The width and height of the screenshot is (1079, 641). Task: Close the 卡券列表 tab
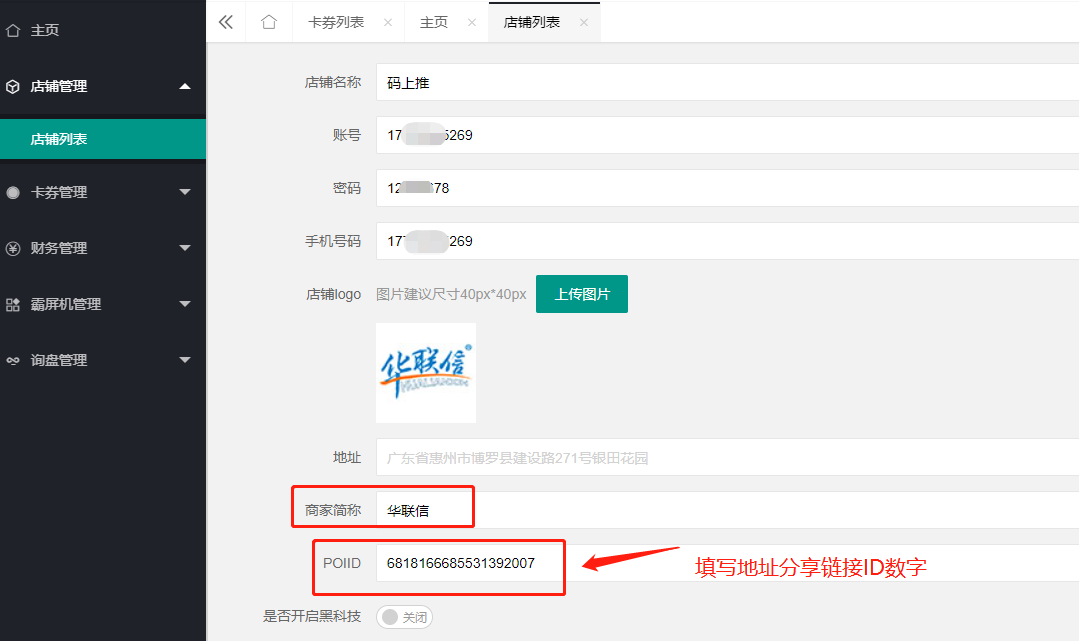click(388, 23)
